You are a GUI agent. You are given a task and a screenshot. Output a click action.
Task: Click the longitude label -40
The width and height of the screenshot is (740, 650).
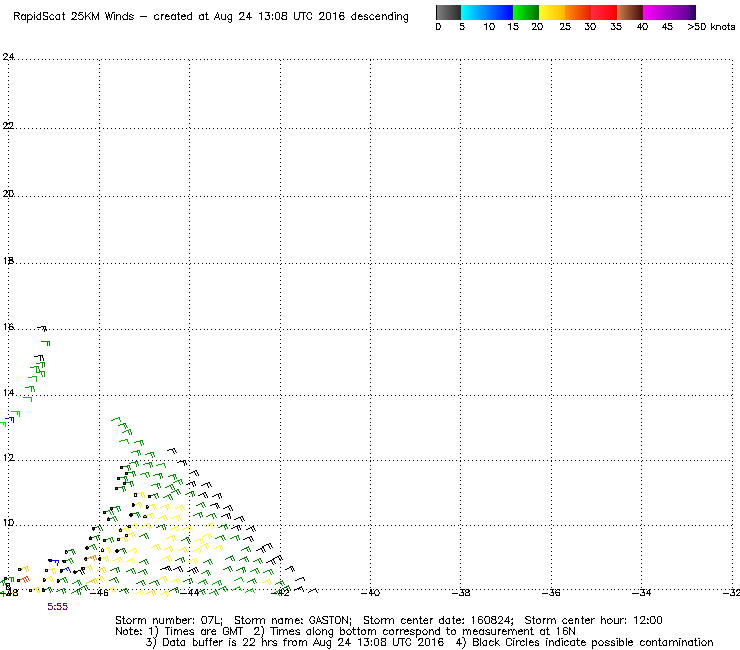tap(370, 592)
